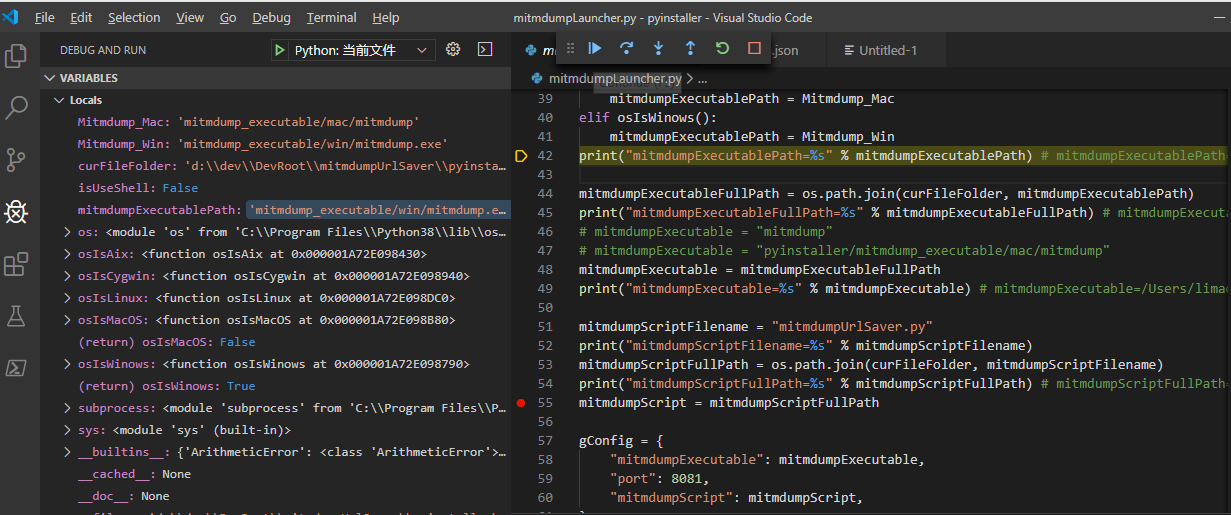Open the Extensions view in activity bar

pyautogui.click(x=16, y=264)
